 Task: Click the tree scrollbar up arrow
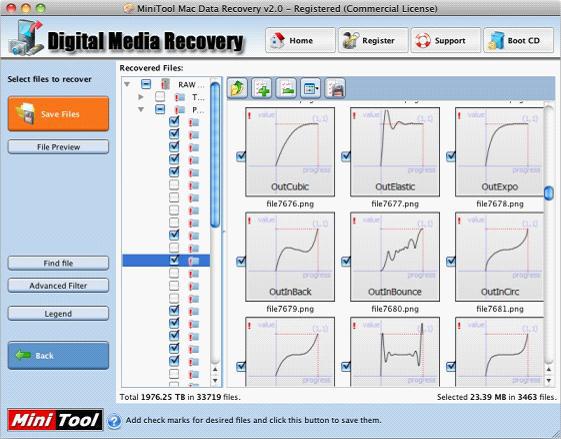pos(215,369)
